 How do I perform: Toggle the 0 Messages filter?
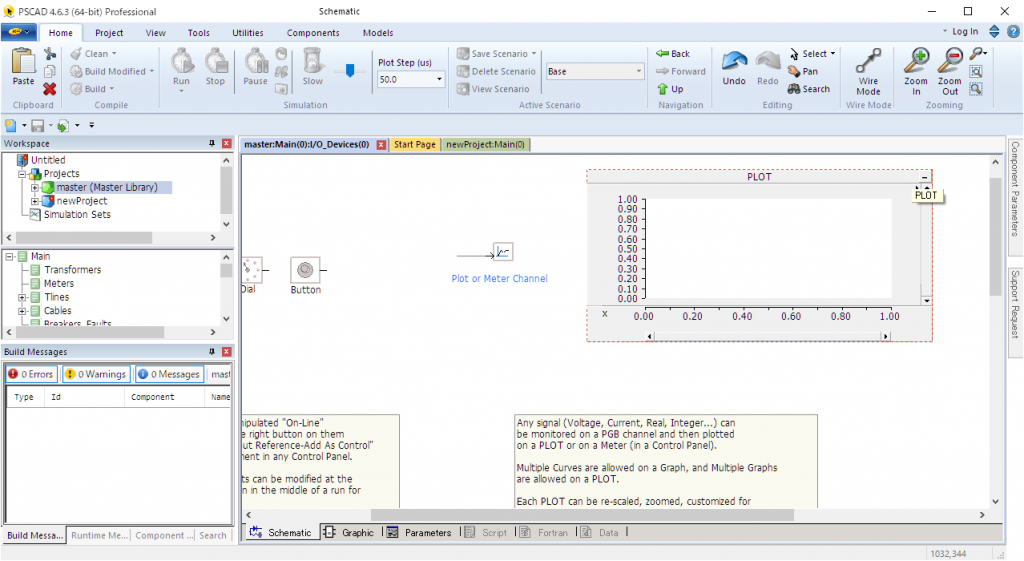[169, 374]
